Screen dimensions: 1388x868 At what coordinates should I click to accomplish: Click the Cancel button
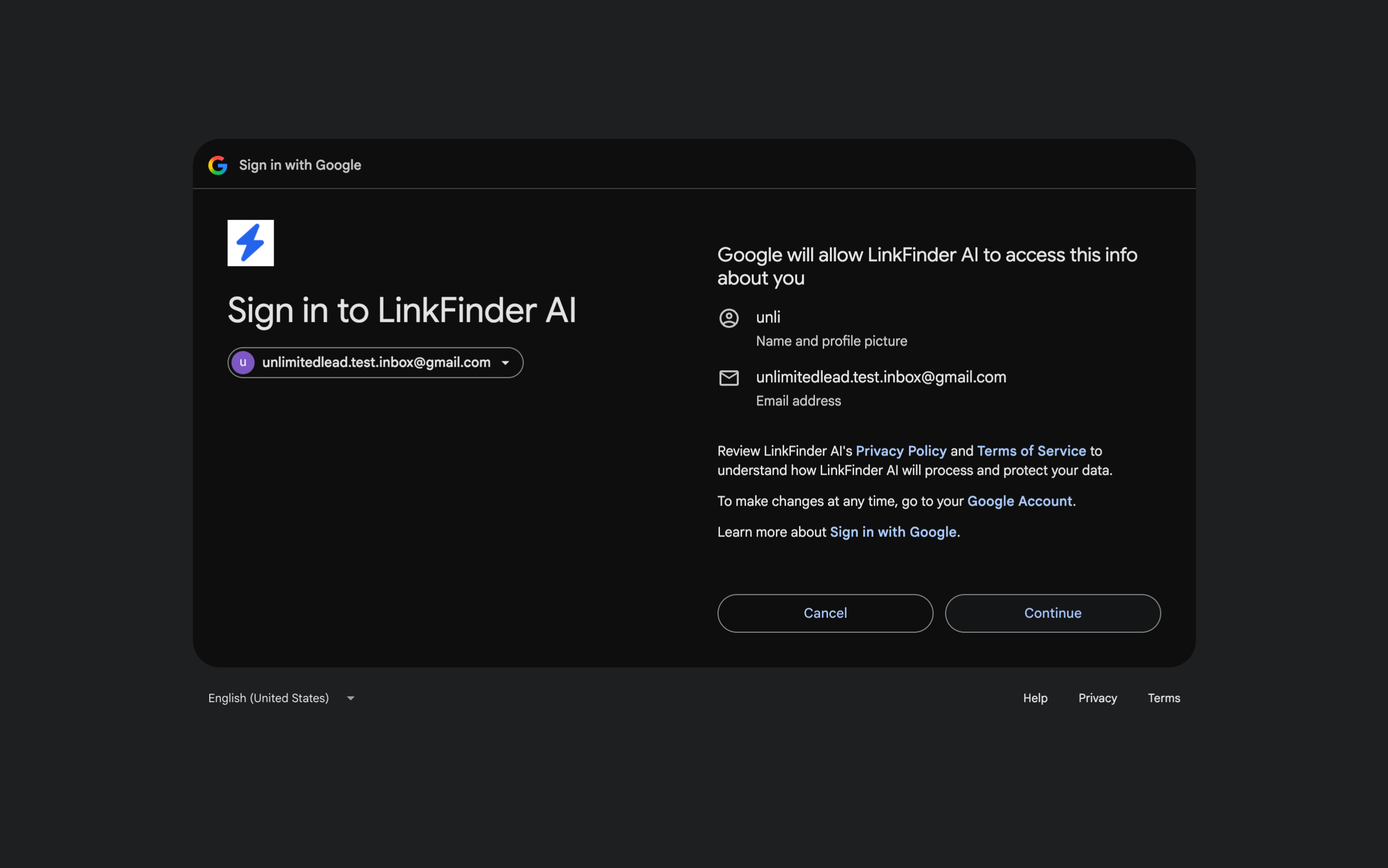tap(825, 613)
